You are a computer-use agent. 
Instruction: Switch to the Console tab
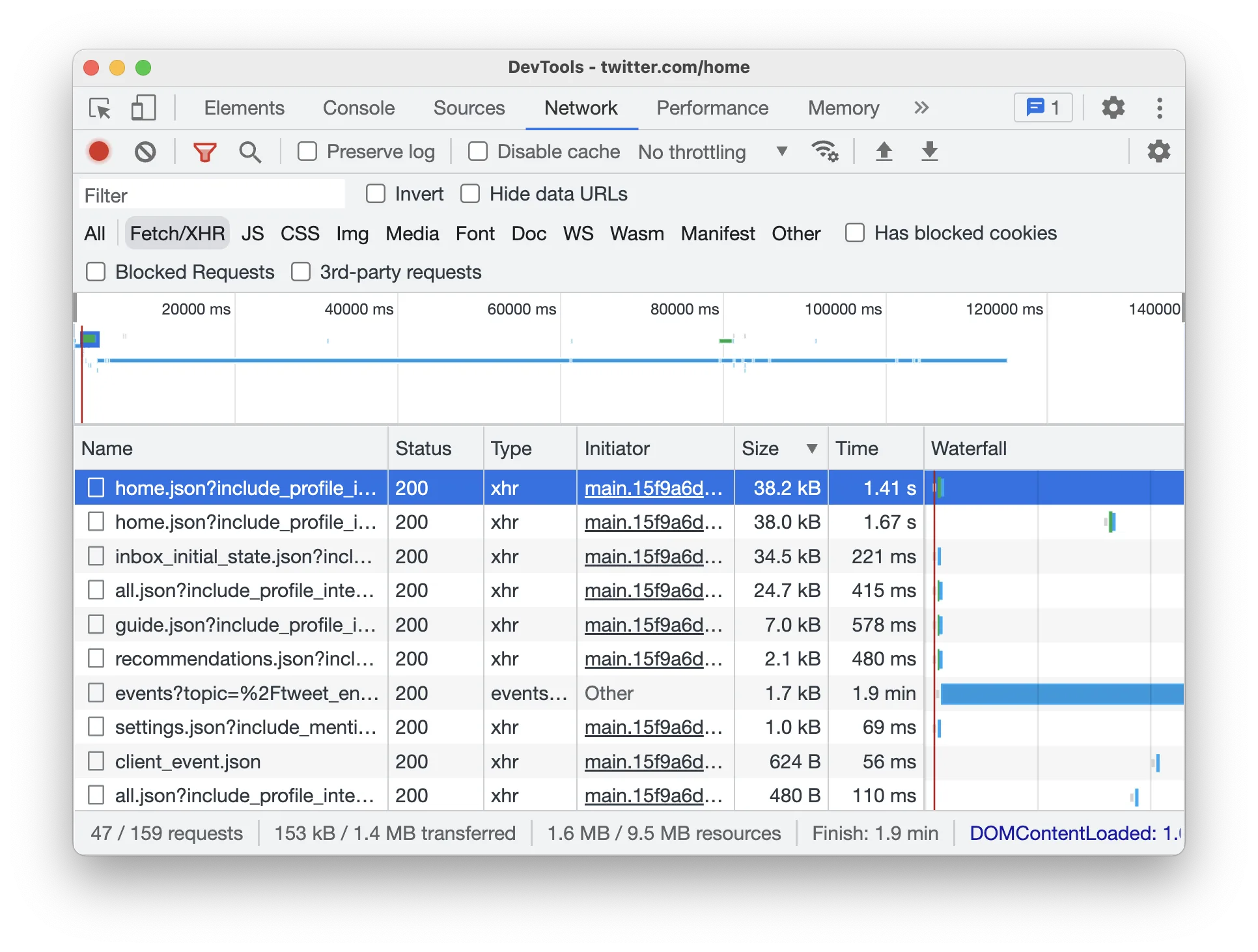click(x=359, y=108)
